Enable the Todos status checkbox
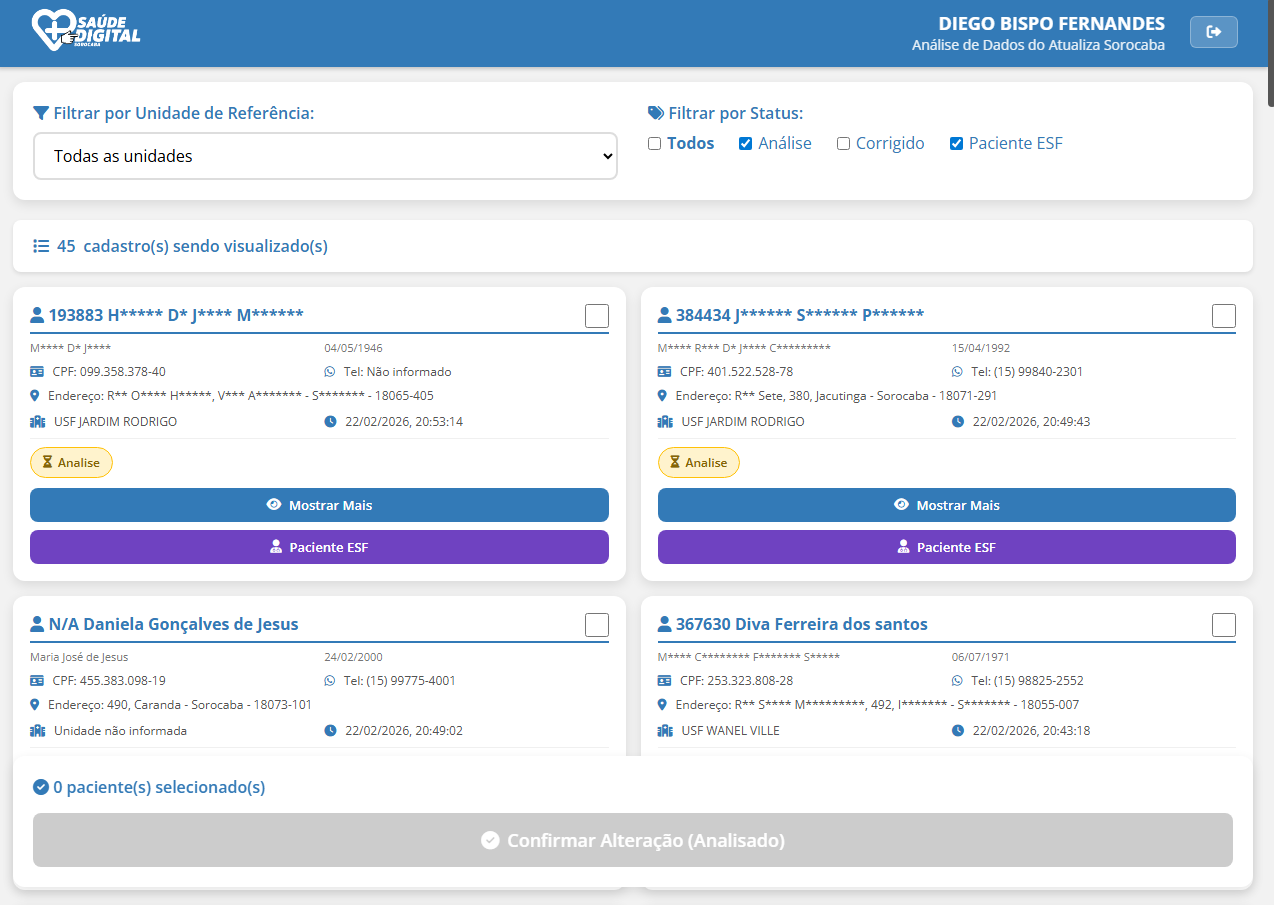The image size is (1274, 905). coord(655,144)
